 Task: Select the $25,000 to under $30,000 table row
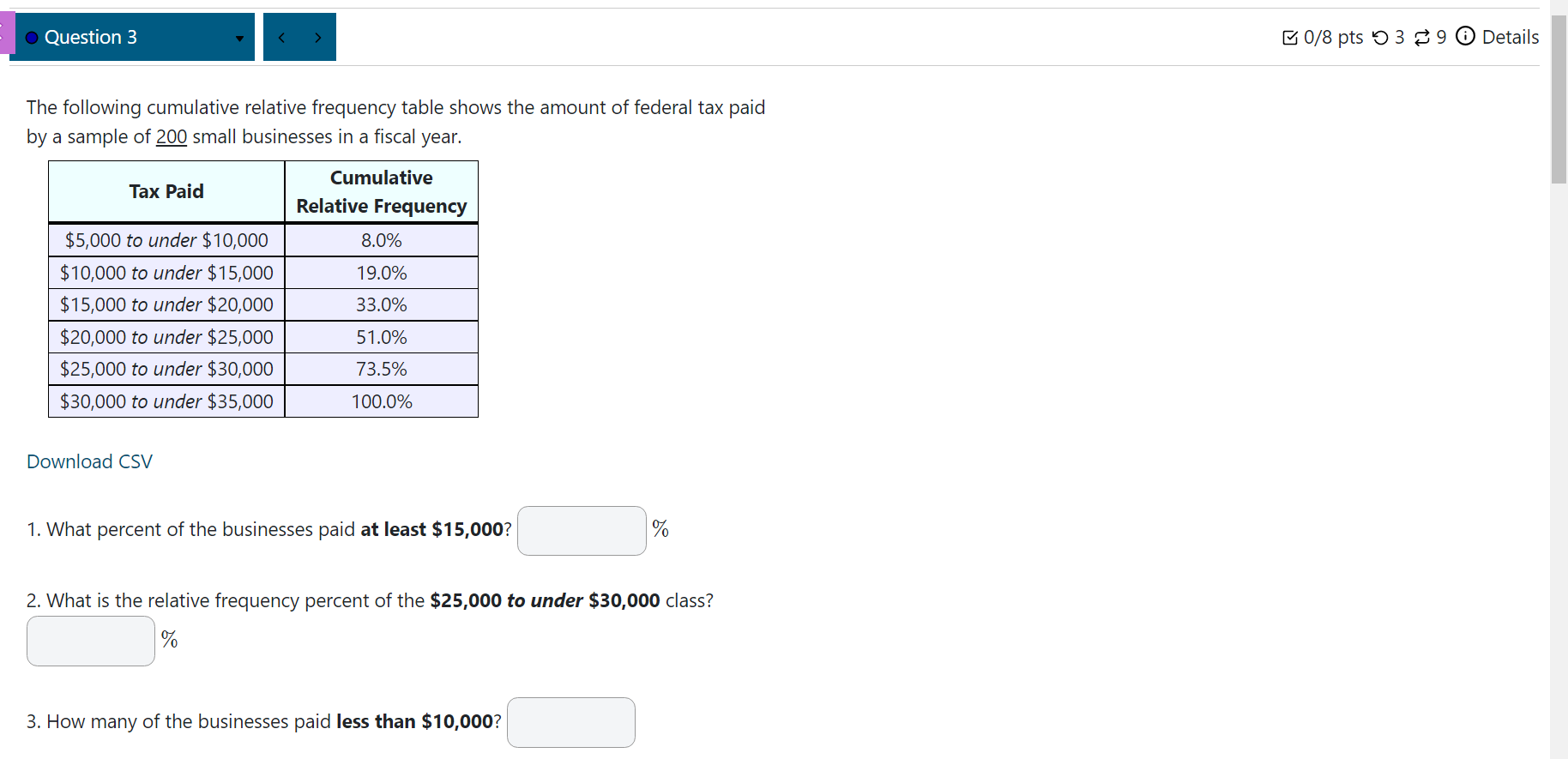click(x=262, y=369)
